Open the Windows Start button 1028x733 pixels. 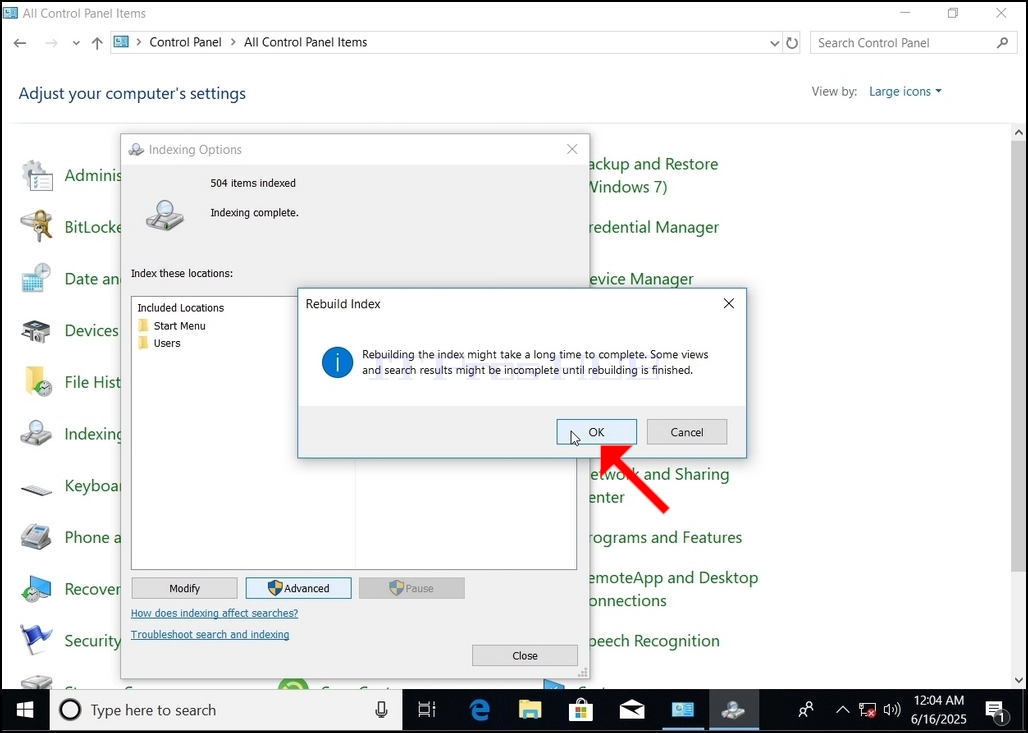pos(25,710)
